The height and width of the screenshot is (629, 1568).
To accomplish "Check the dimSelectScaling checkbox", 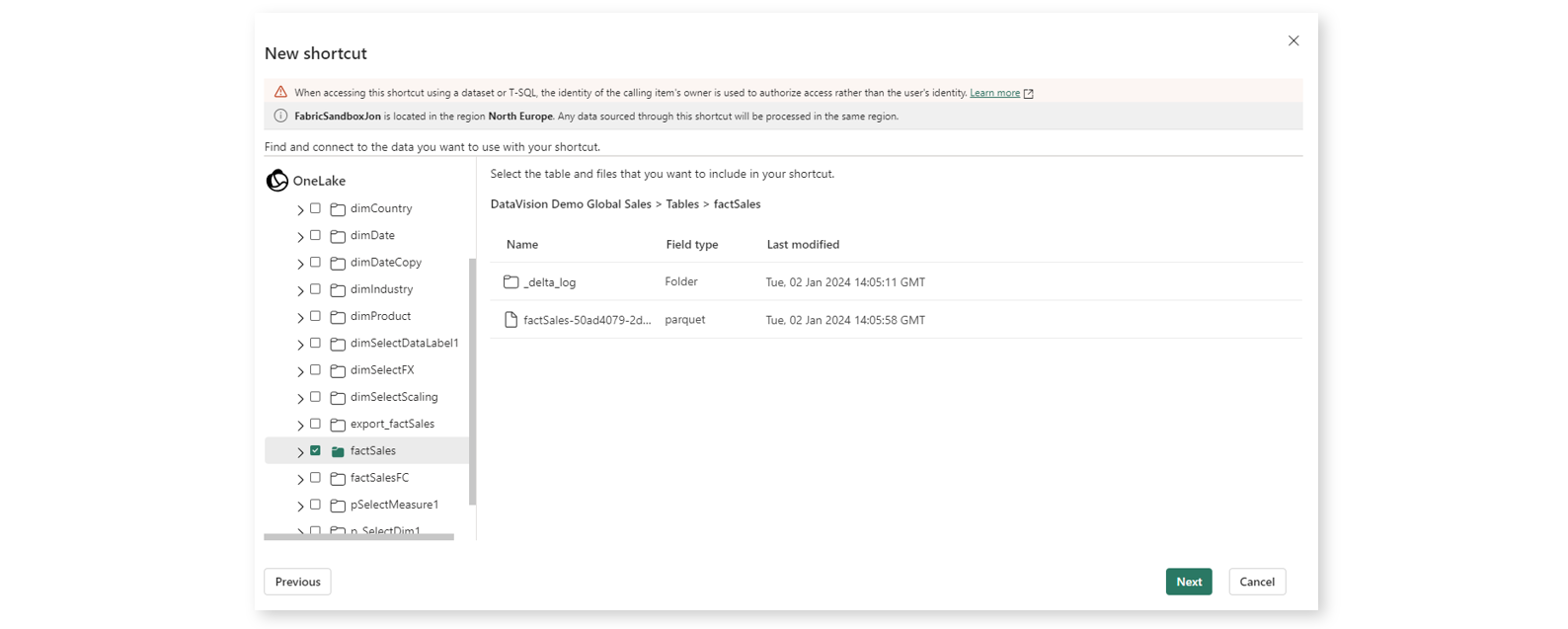I will (315, 396).
